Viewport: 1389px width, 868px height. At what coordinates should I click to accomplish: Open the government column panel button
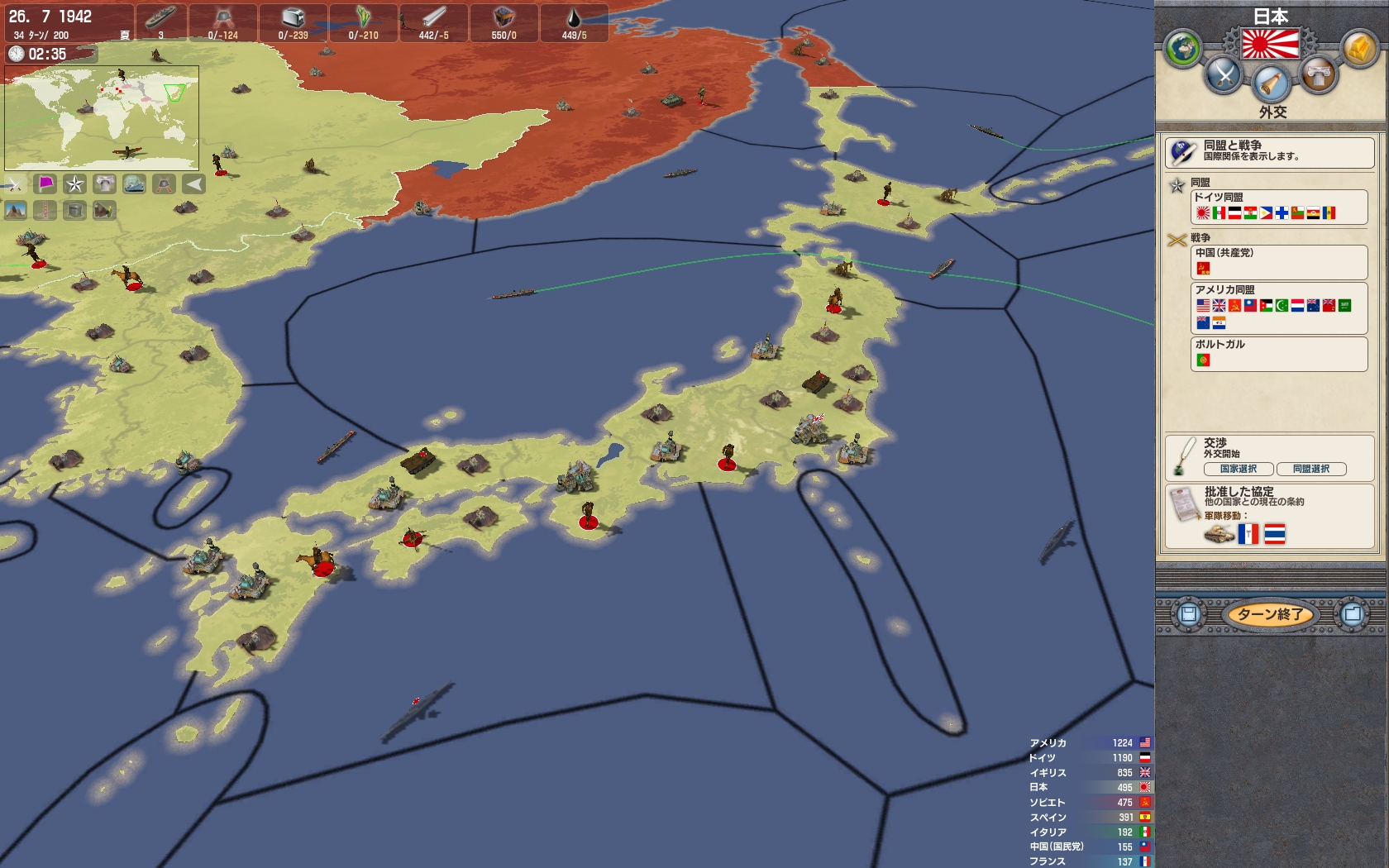tap(1318, 75)
